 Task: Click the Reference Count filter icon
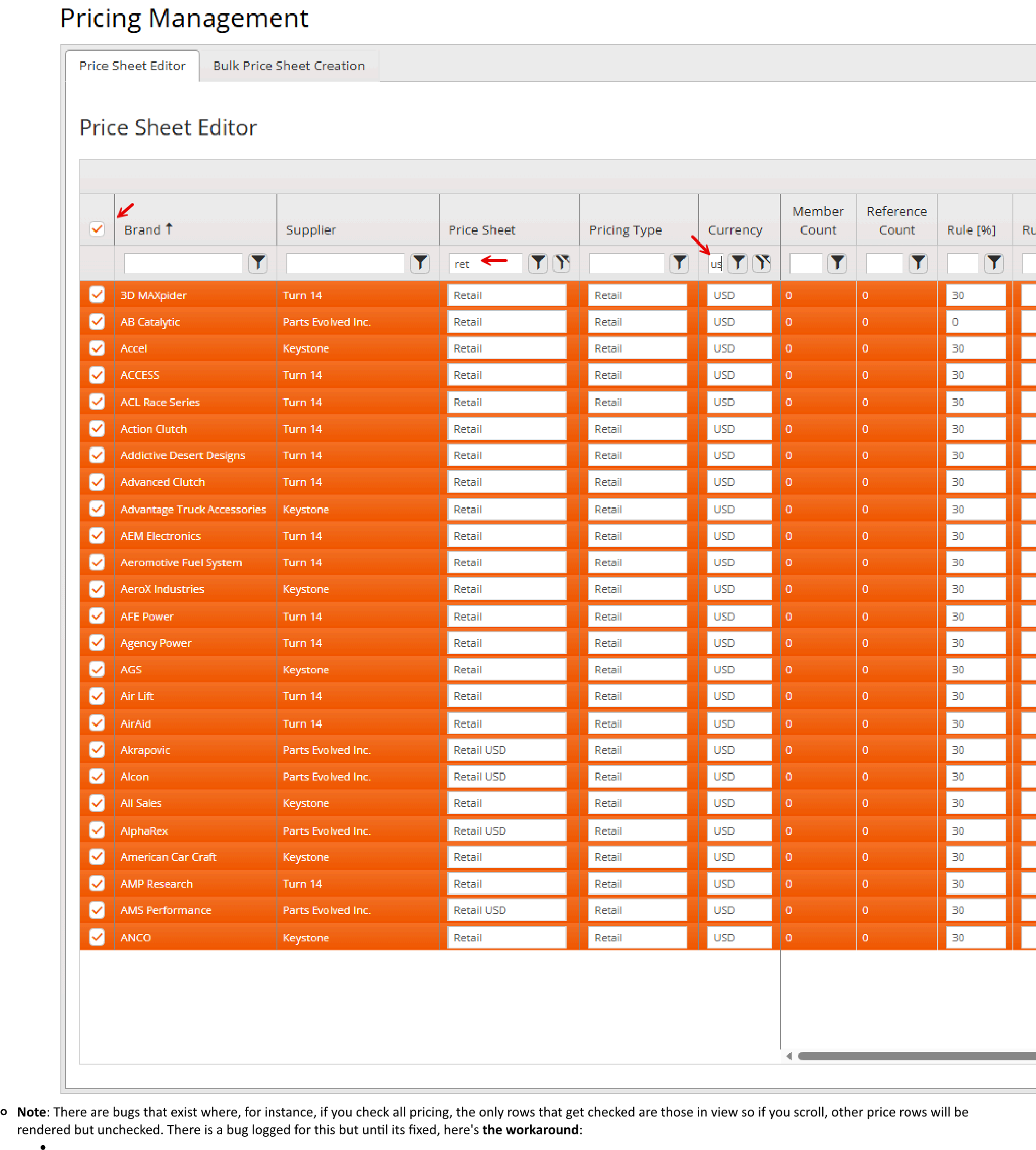[x=918, y=263]
